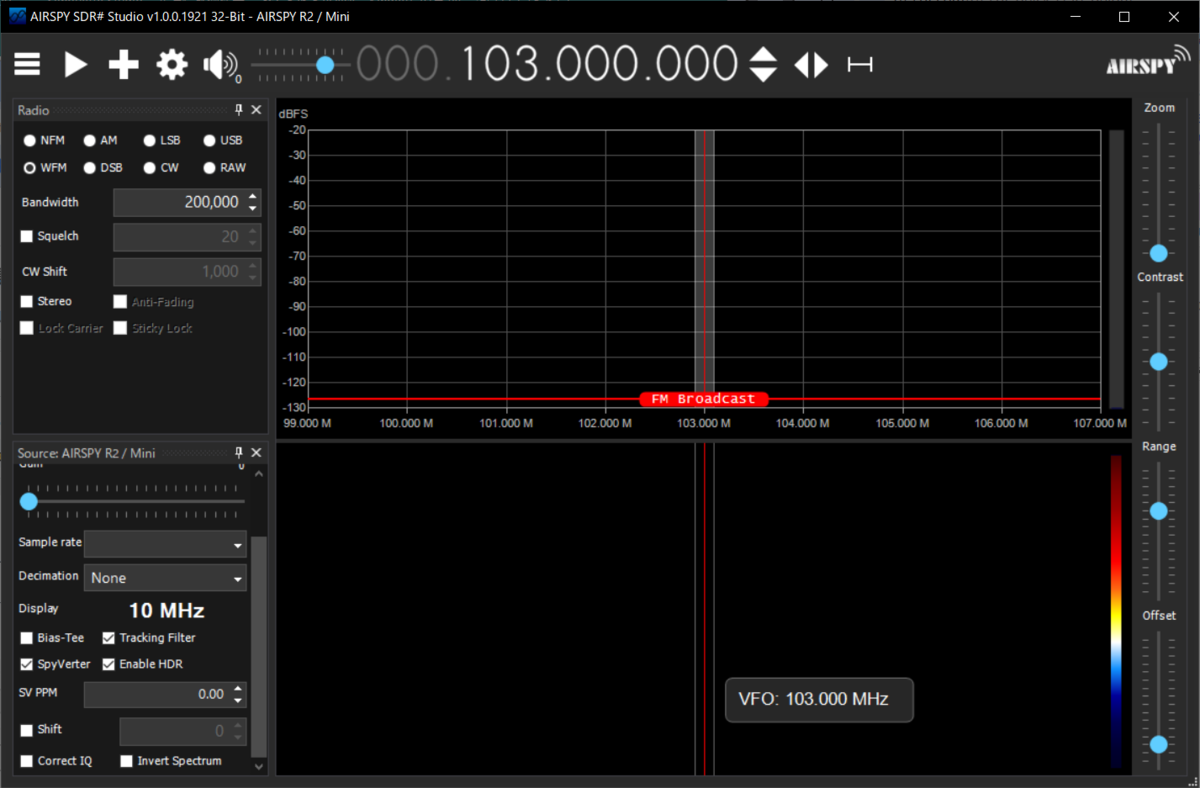Start the radio with Play button
Image resolution: width=1200 pixels, height=788 pixels.
(x=76, y=65)
